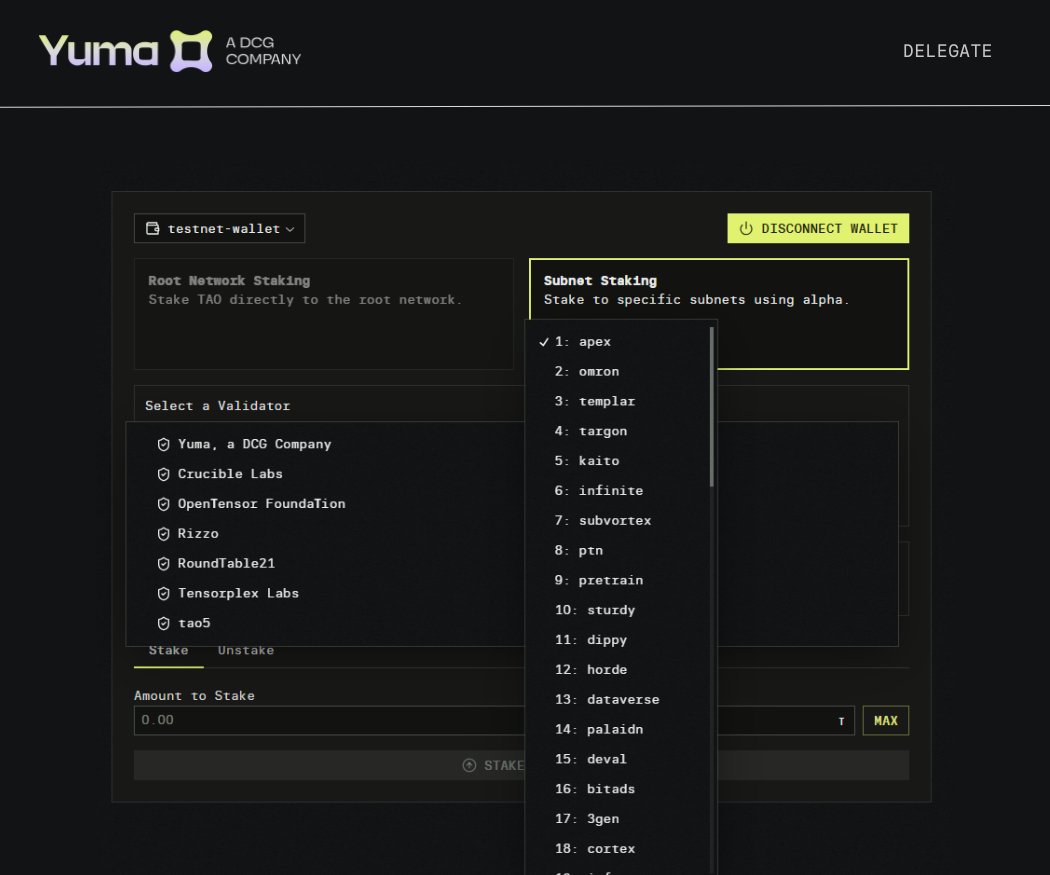Click shield icon next to RoundTable21
This screenshot has height=875, width=1050.
click(163, 564)
